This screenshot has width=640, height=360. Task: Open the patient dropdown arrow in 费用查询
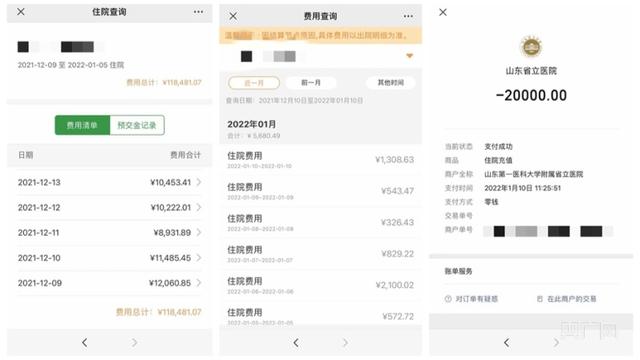409,56
